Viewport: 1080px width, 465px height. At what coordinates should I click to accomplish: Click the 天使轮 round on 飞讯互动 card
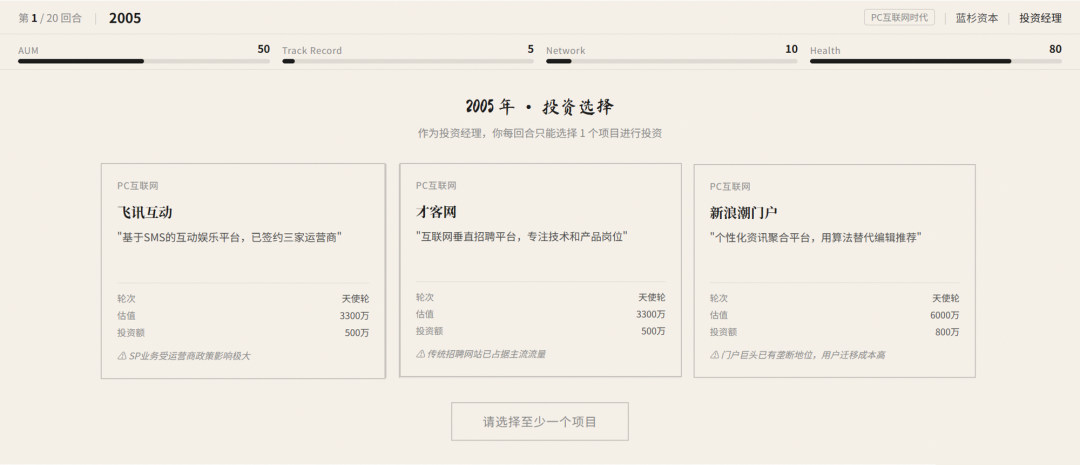pyautogui.click(x=355, y=299)
